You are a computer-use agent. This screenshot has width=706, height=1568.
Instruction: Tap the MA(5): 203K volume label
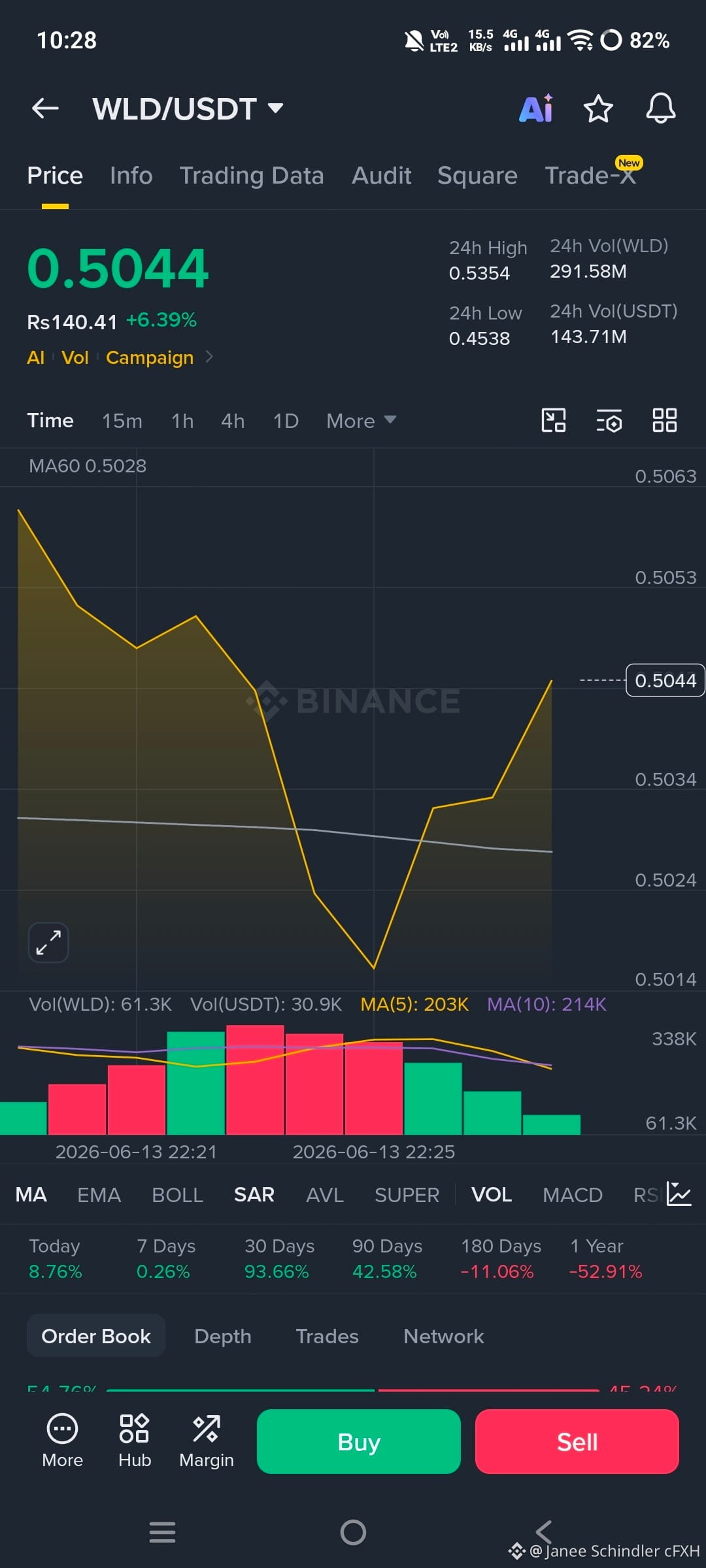(x=414, y=1004)
